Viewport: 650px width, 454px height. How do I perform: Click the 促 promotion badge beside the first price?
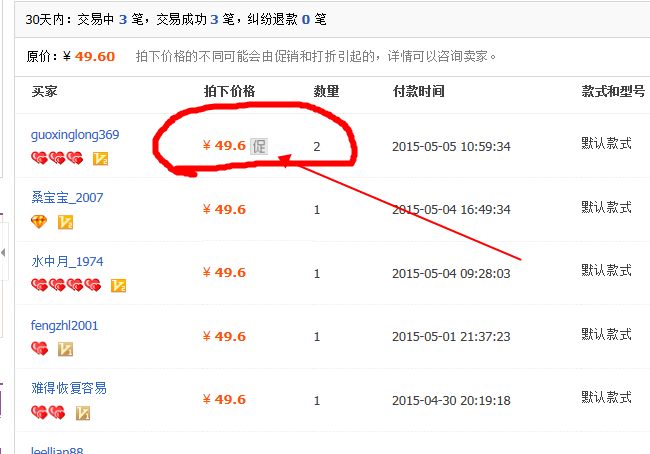click(258, 145)
